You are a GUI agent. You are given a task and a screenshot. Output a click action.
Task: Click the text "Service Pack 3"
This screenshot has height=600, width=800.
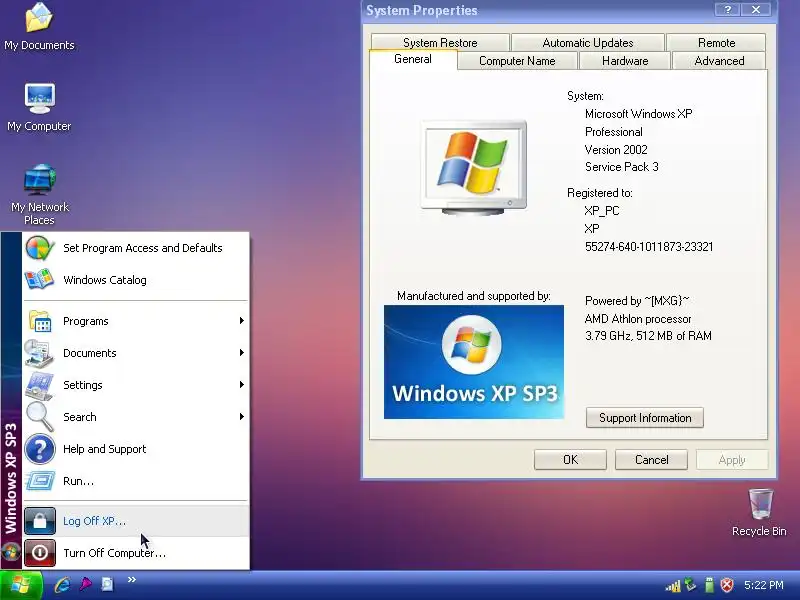(x=621, y=167)
